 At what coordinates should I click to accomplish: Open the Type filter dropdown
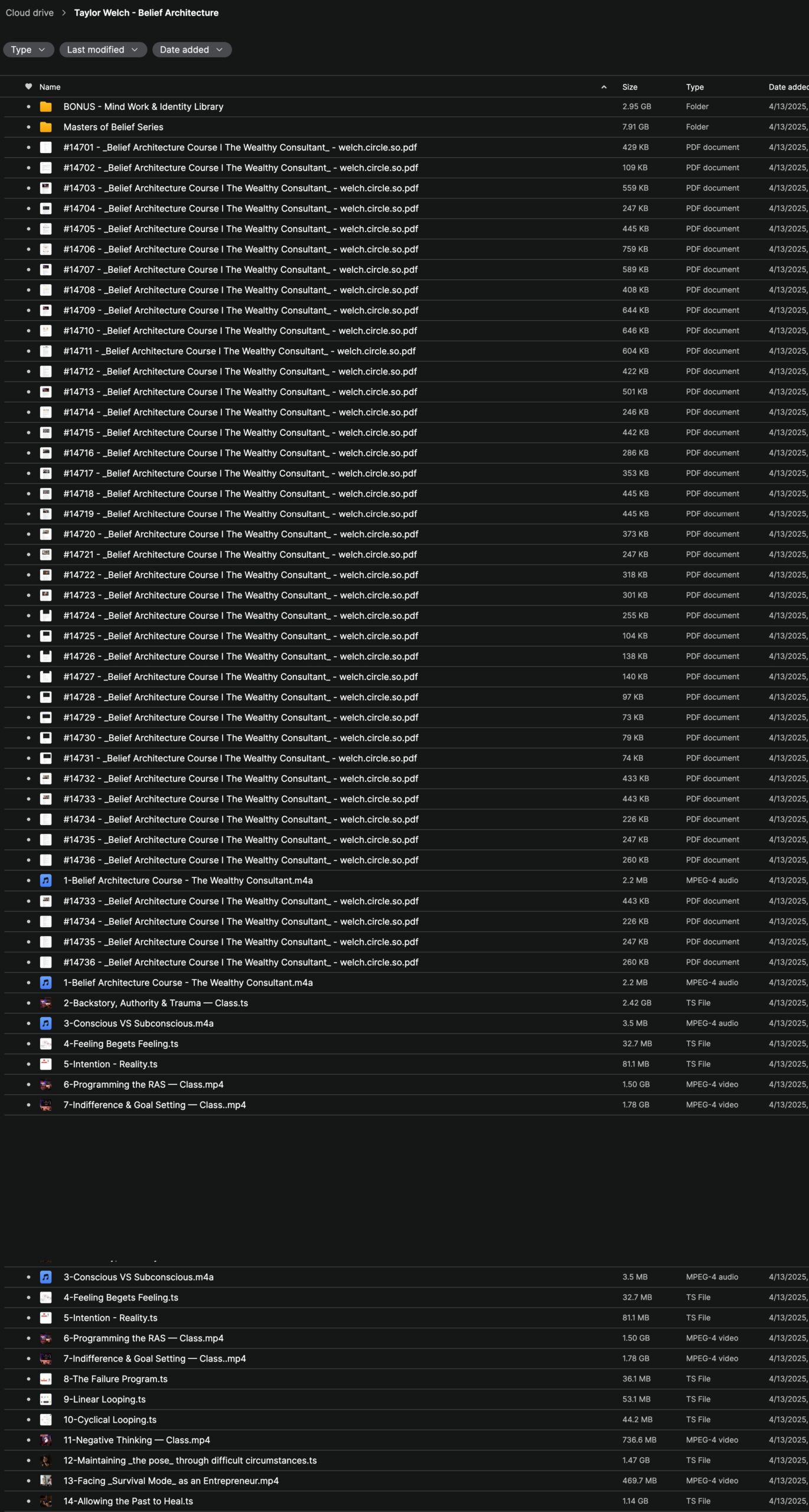pos(28,50)
